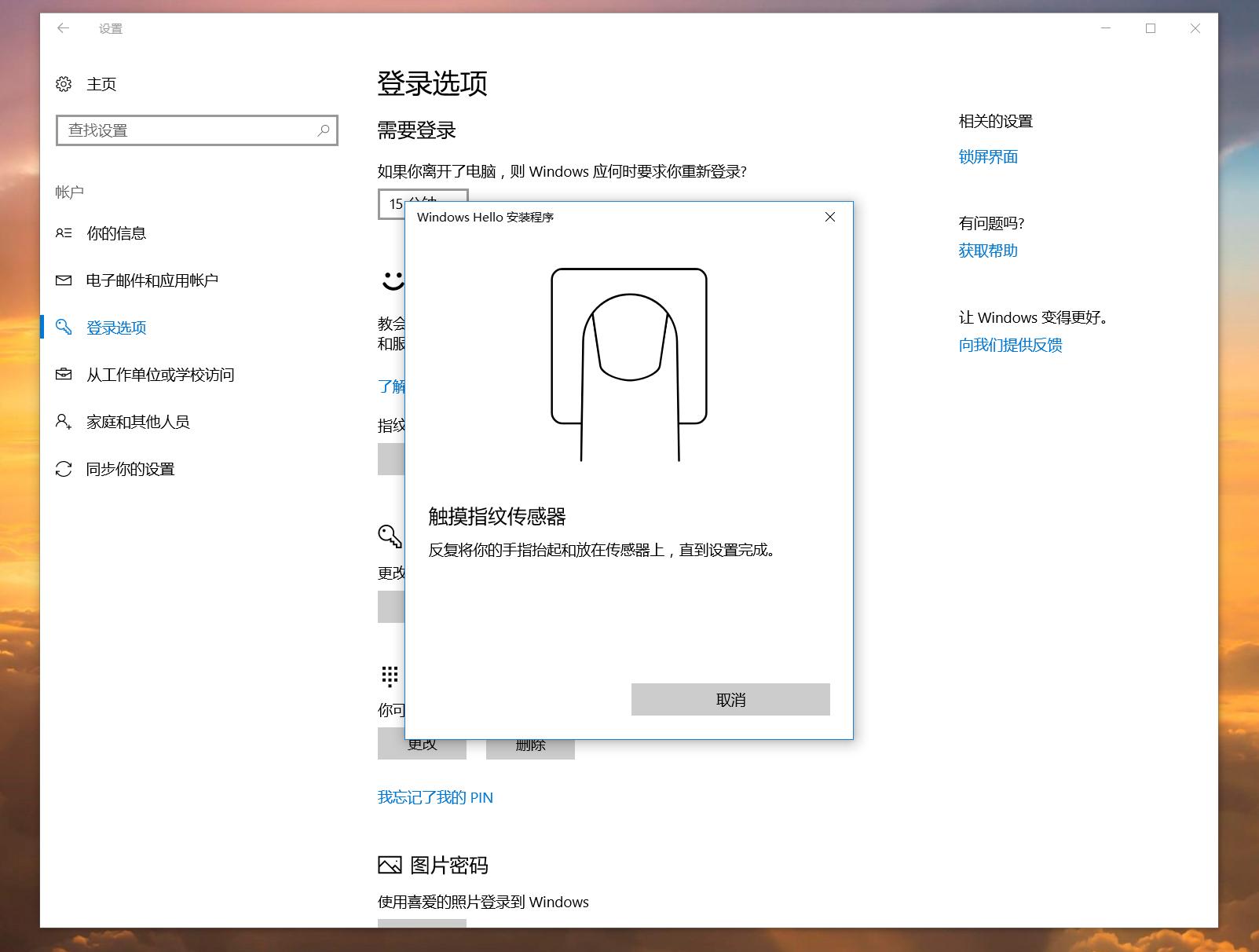Click the people icon for 家庭和其他人员
The image size is (1259, 952).
(64, 422)
